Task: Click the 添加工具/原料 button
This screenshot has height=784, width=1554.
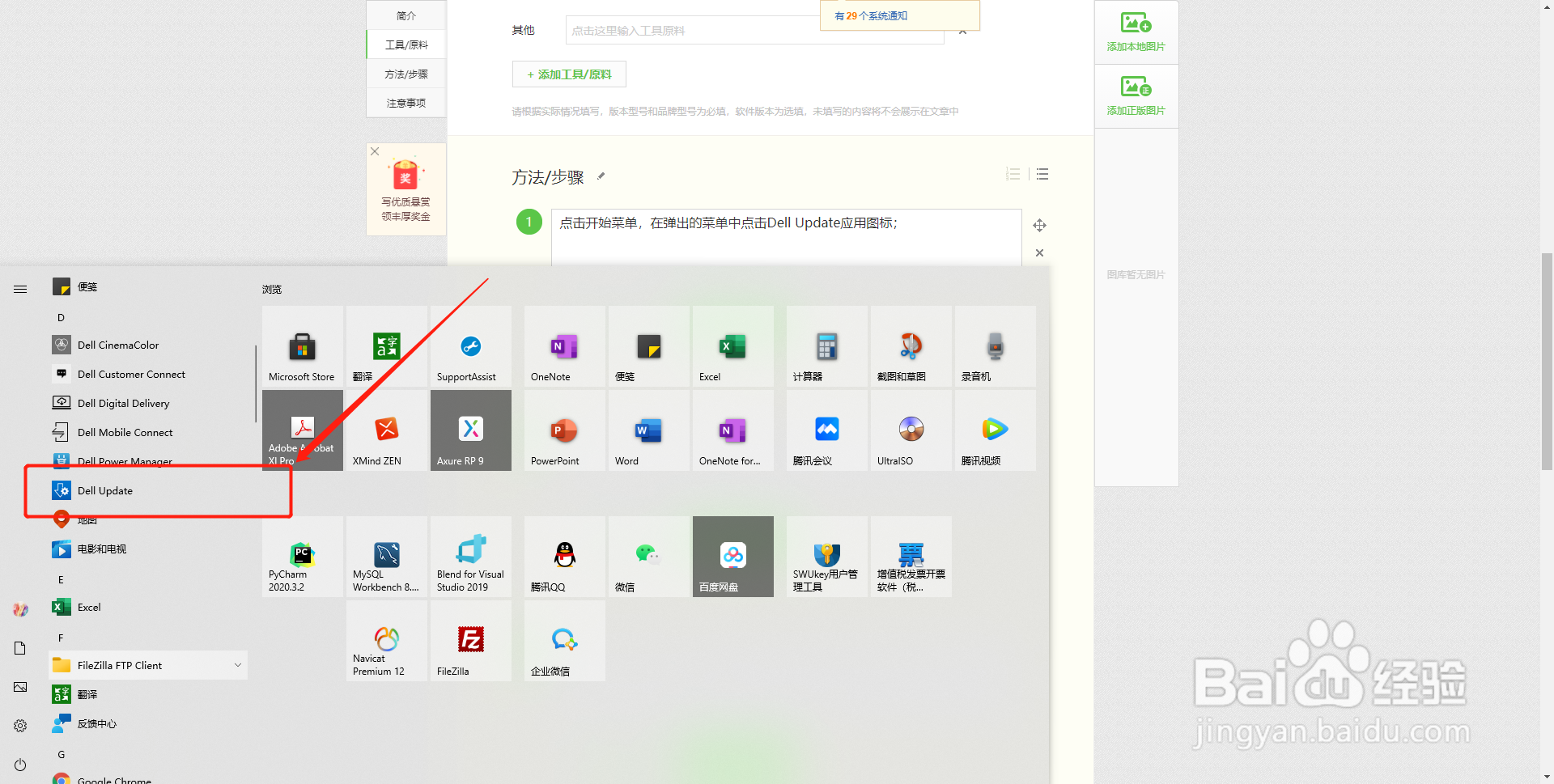Action: click(569, 74)
